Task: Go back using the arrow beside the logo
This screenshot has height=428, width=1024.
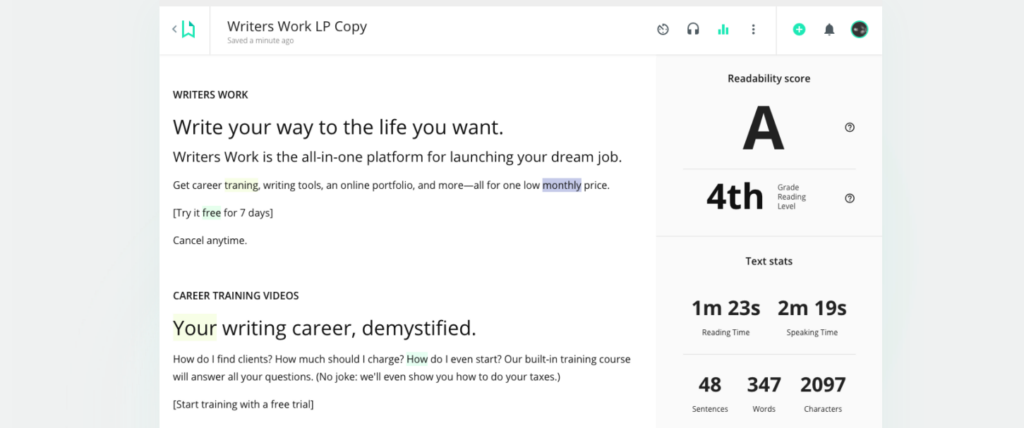Action: click(x=174, y=29)
